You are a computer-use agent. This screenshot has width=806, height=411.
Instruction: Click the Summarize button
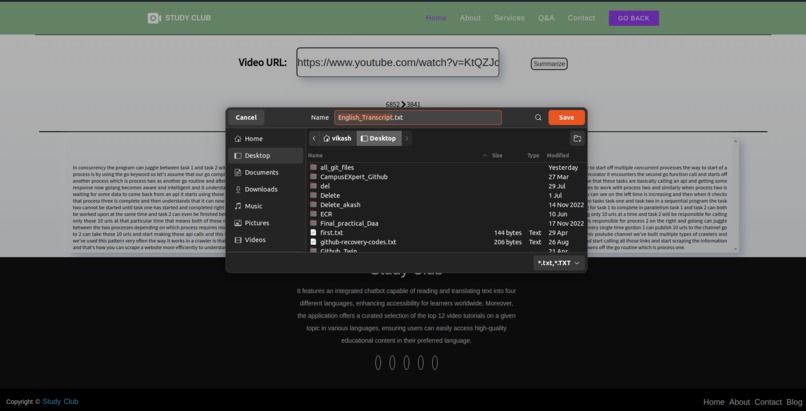click(x=549, y=64)
